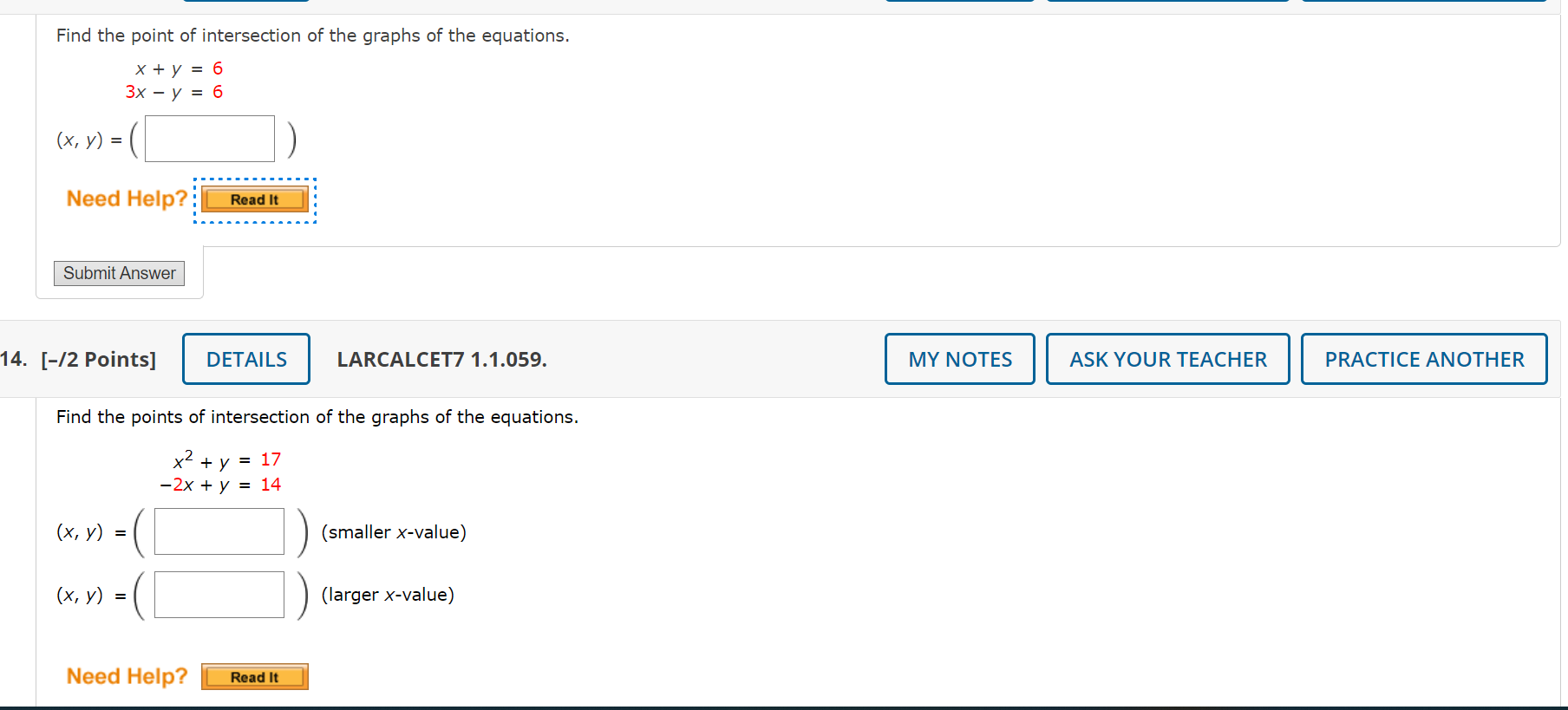1568x710 pixels.
Task: Click the LARCALCET7 1.1.059 exercise label
Action: (x=441, y=359)
